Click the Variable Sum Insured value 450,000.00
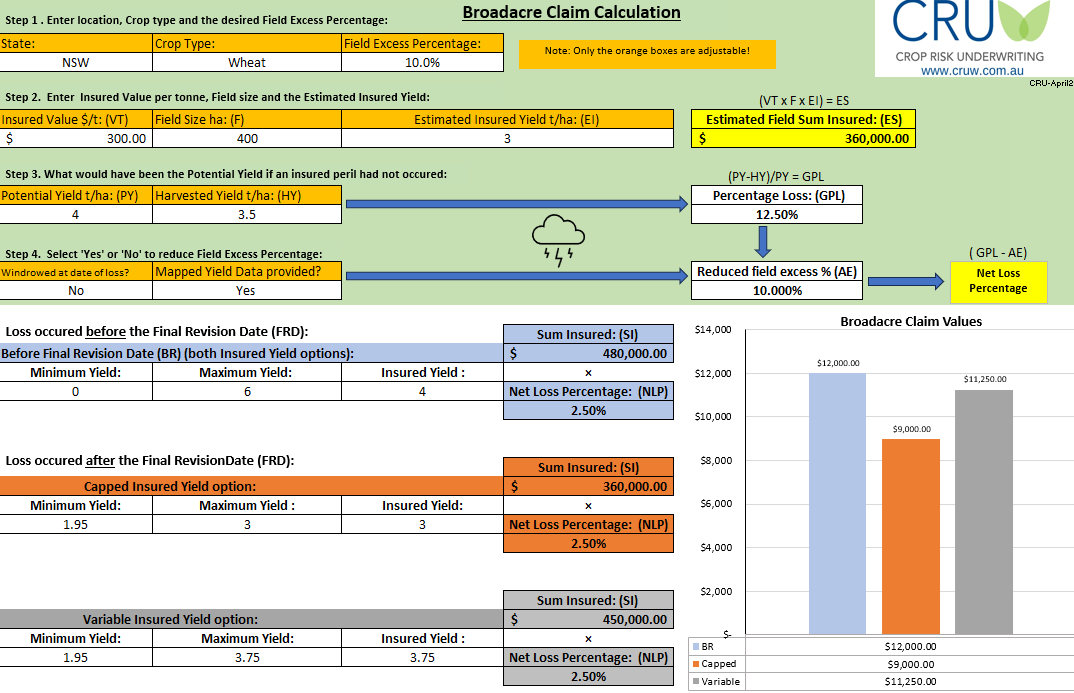Image resolution: width=1074 pixels, height=693 pixels. (x=588, y=619)
